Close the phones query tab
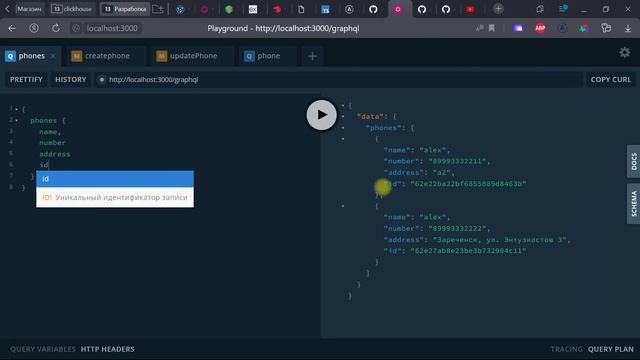The image size is (640, 360). pyautogui.click(x=53, y=56)
